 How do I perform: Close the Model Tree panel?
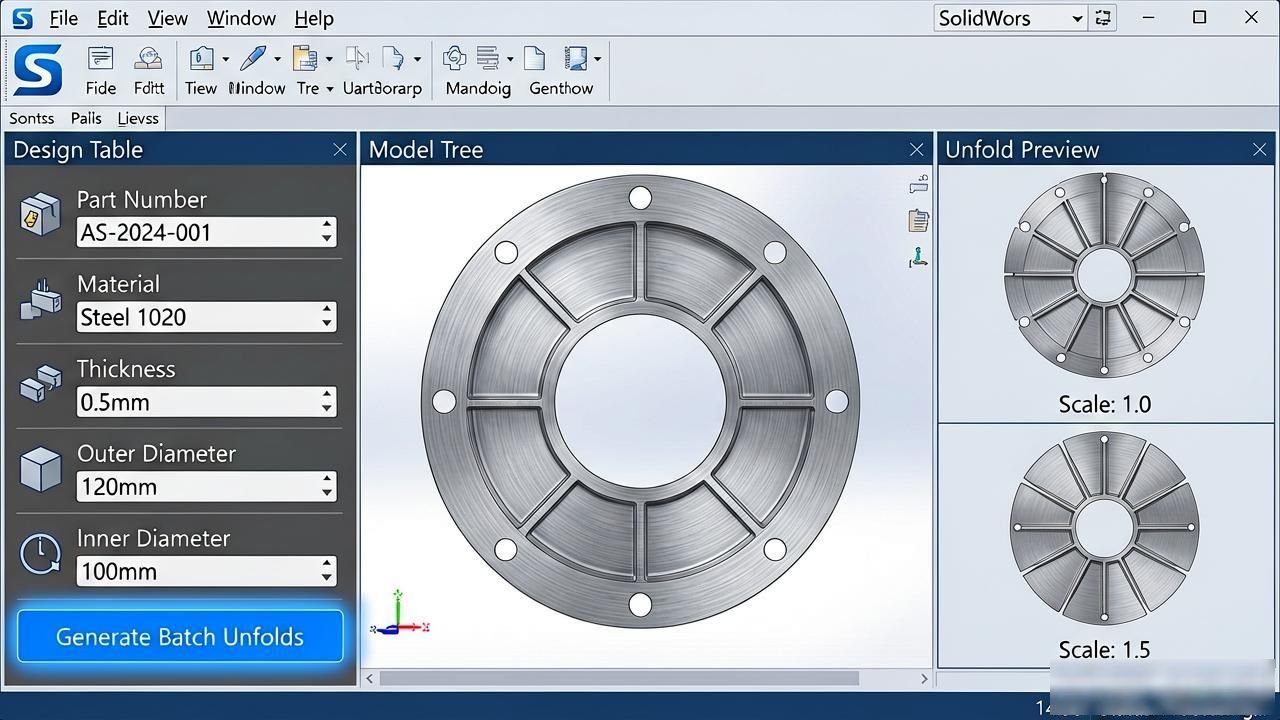click(917, 150)
